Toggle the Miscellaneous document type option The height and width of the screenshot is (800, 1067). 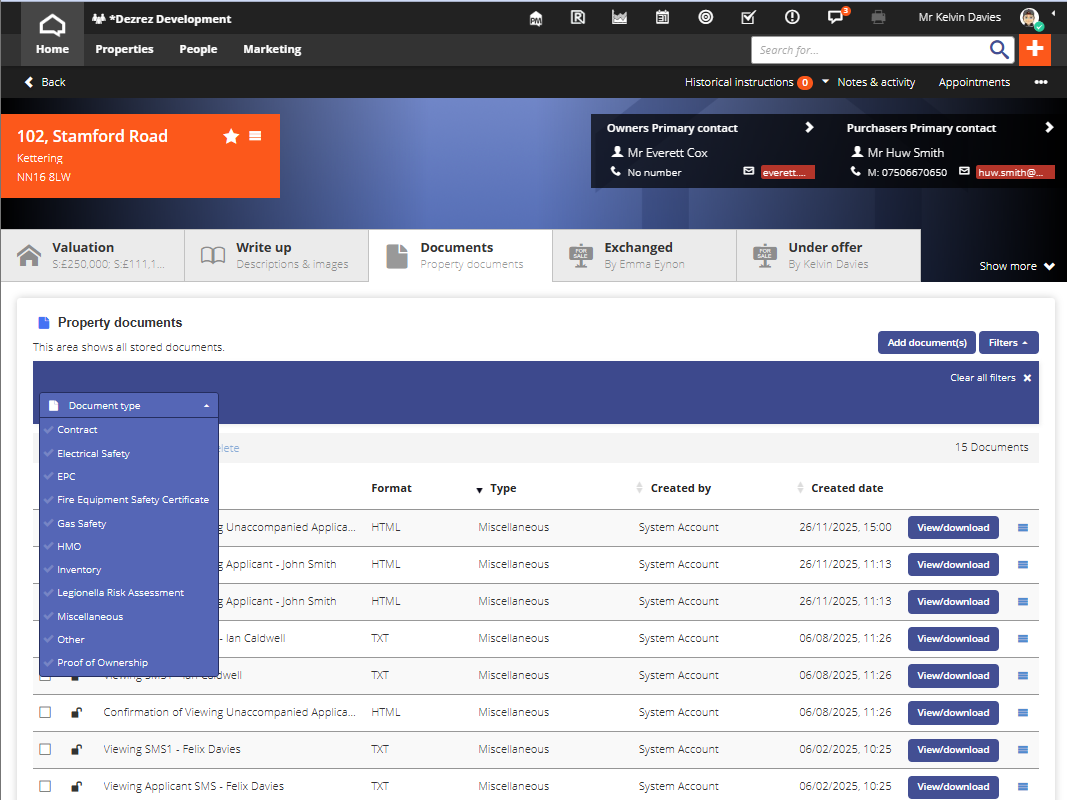pos(90,616)
